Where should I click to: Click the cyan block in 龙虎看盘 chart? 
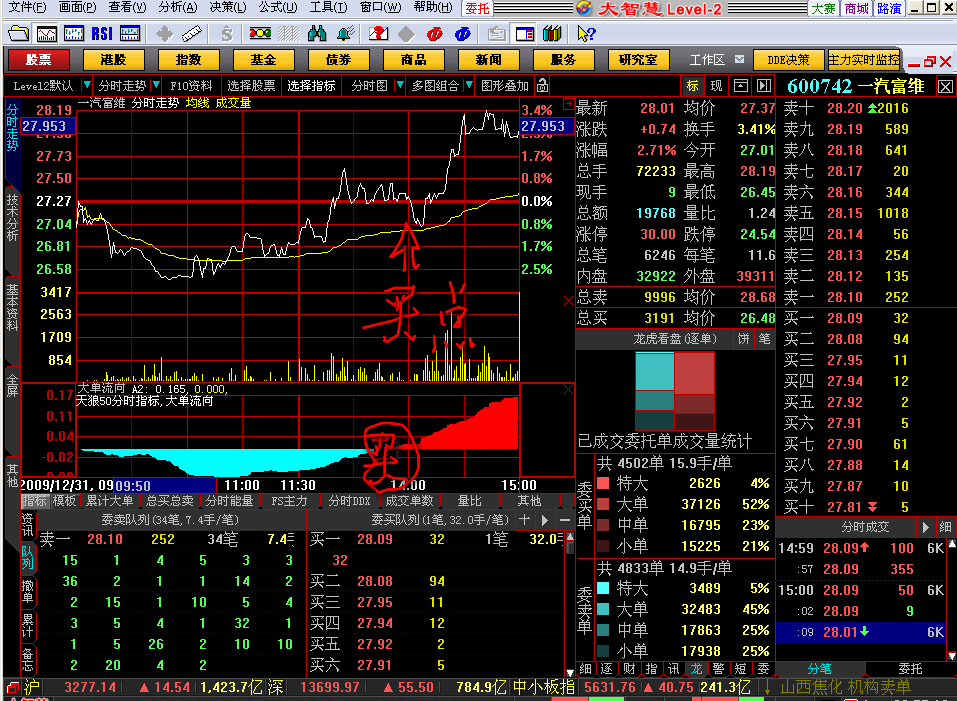click(x=654, y=372)
